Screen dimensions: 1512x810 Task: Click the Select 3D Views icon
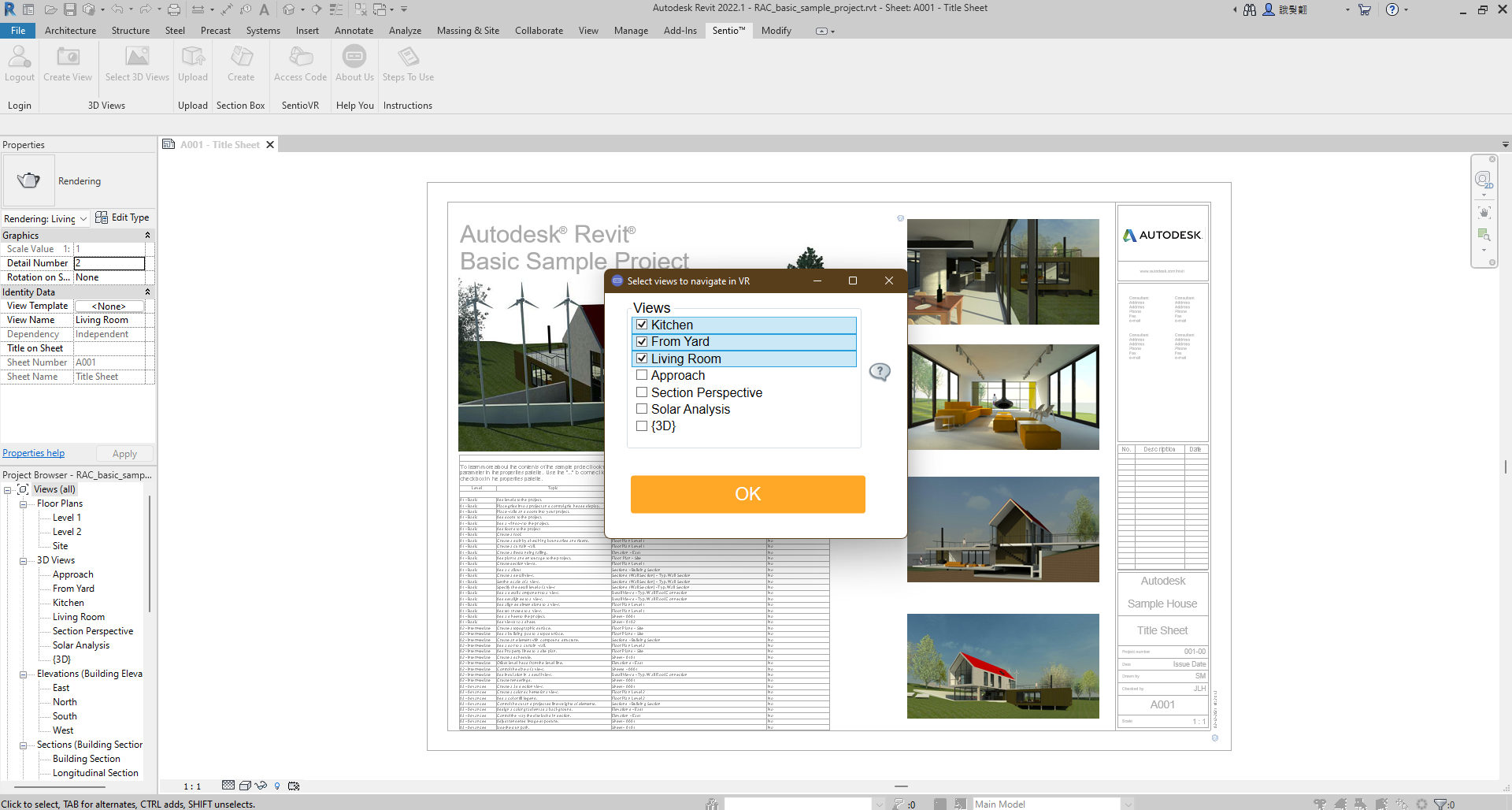pyautogui.click(x=137, y=58)
